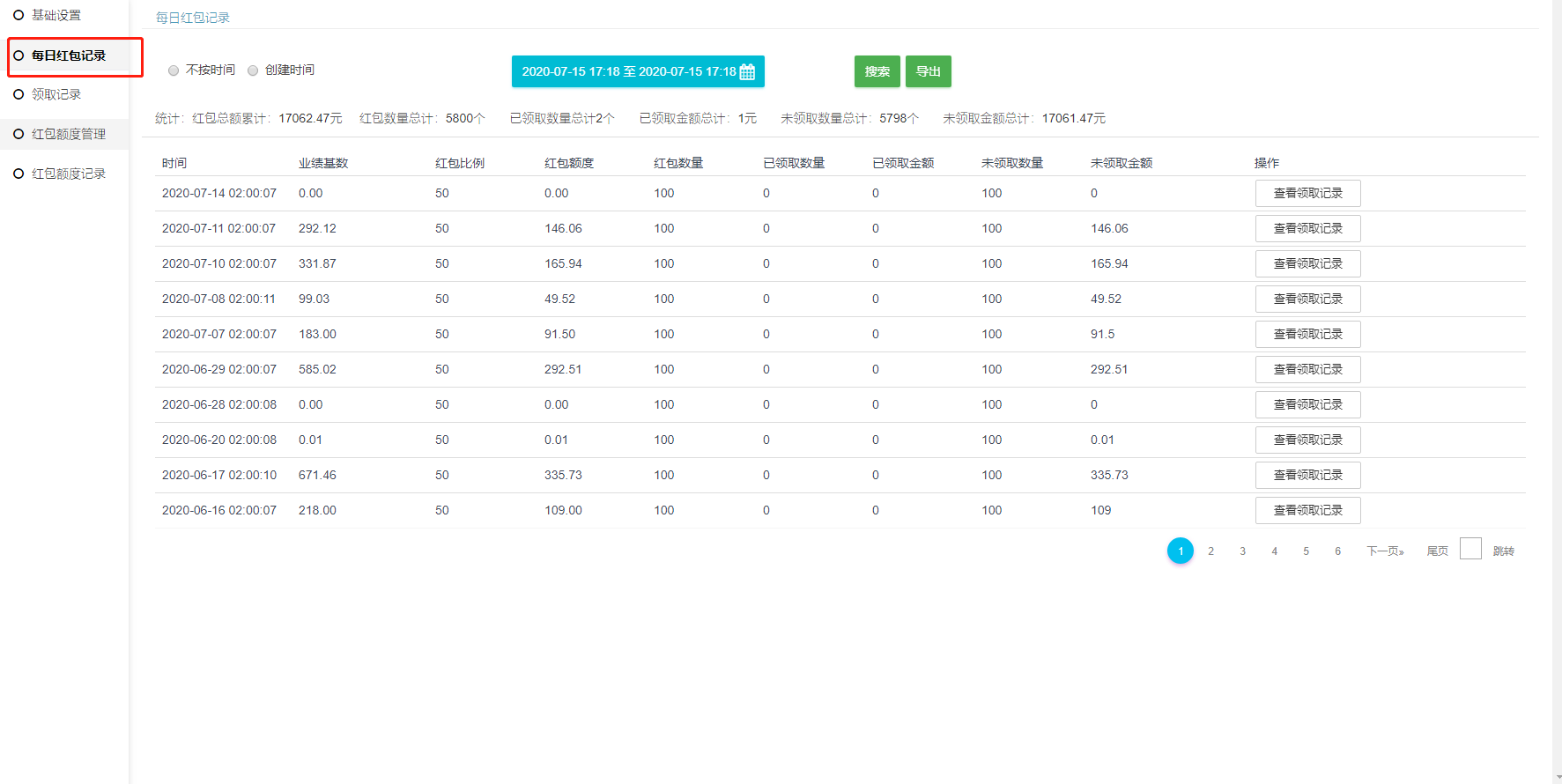Viewport: 1562px width, 784px height.
Task: Click the 跳转 jump link
Action: (x=1504, y=551)
